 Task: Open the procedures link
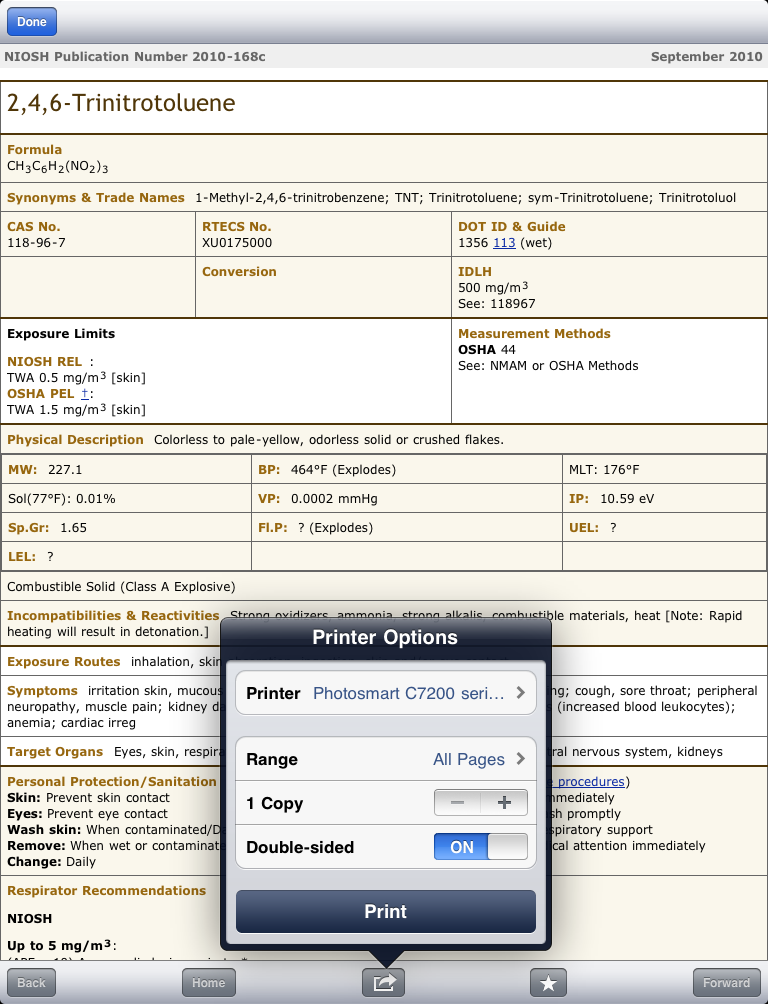point(590,781)
